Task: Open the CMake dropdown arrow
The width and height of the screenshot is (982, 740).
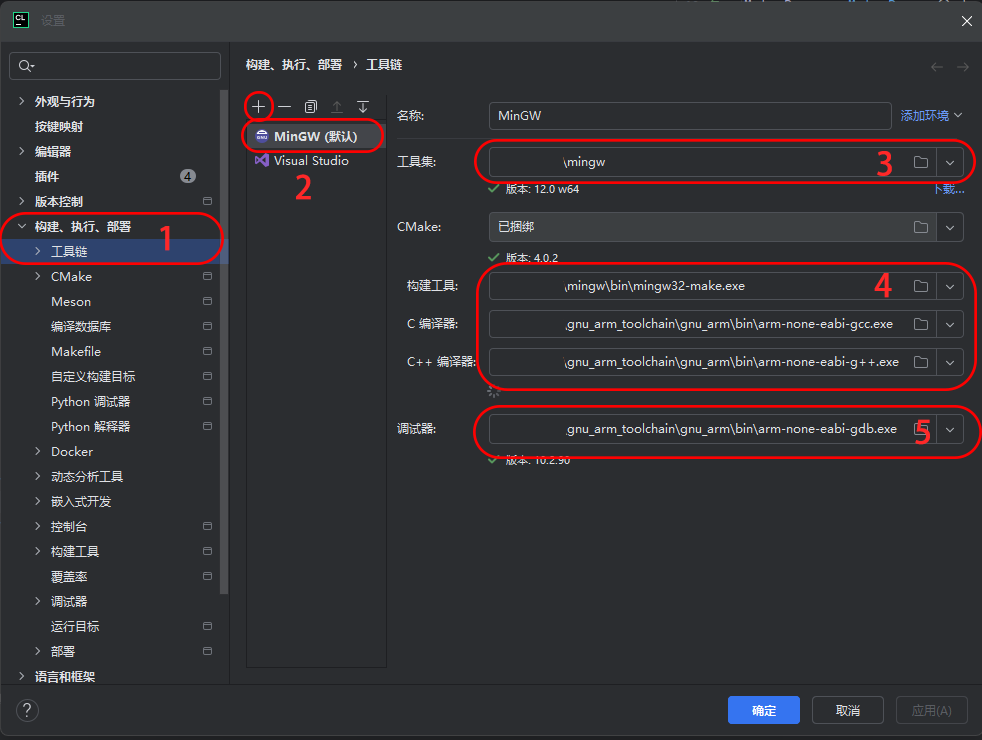Action: [x=950, y=227]
